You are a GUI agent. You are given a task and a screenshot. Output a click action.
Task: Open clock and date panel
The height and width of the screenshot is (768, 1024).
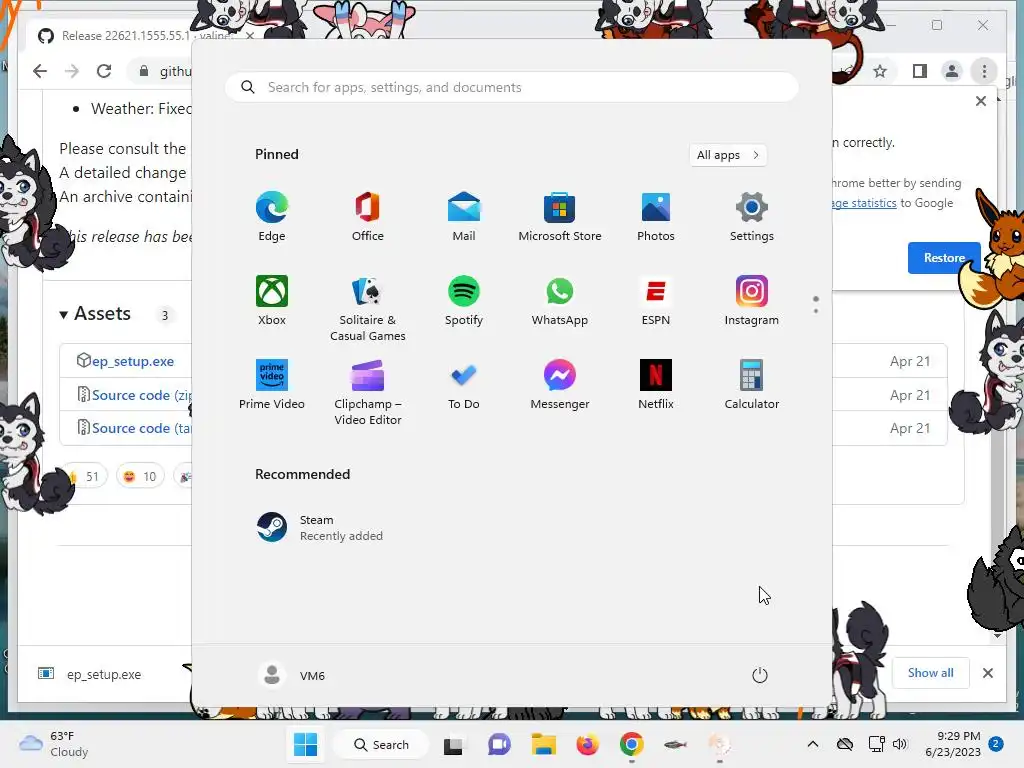(x=953, y=744)
